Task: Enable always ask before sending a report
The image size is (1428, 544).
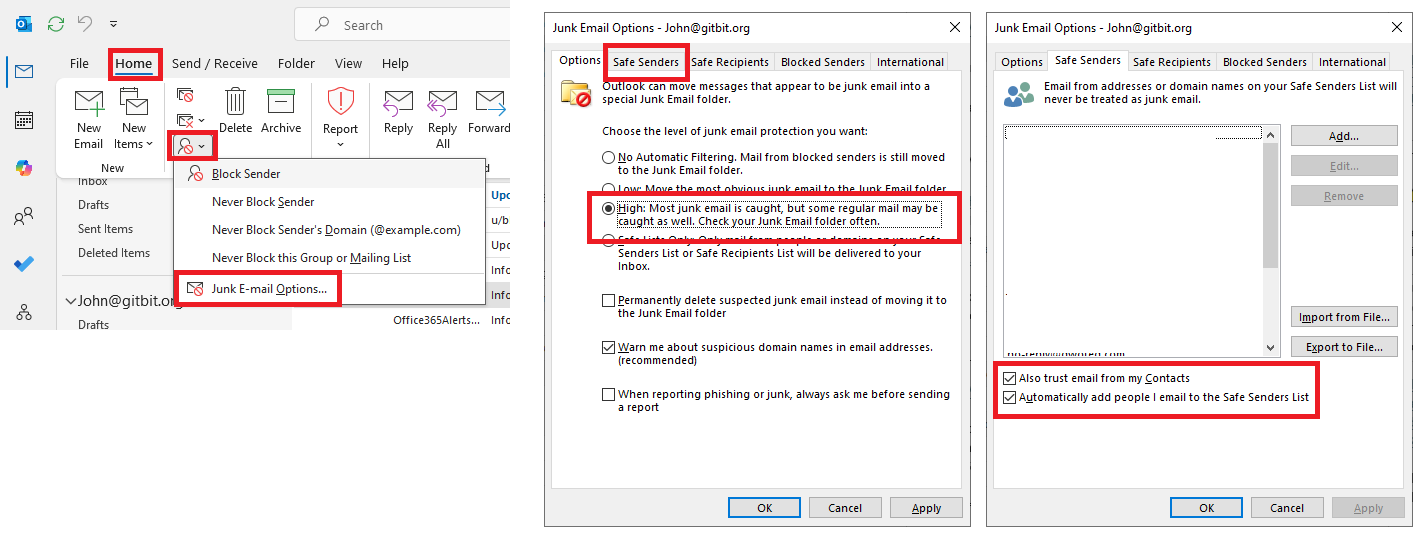Action: tap(608, 394)
